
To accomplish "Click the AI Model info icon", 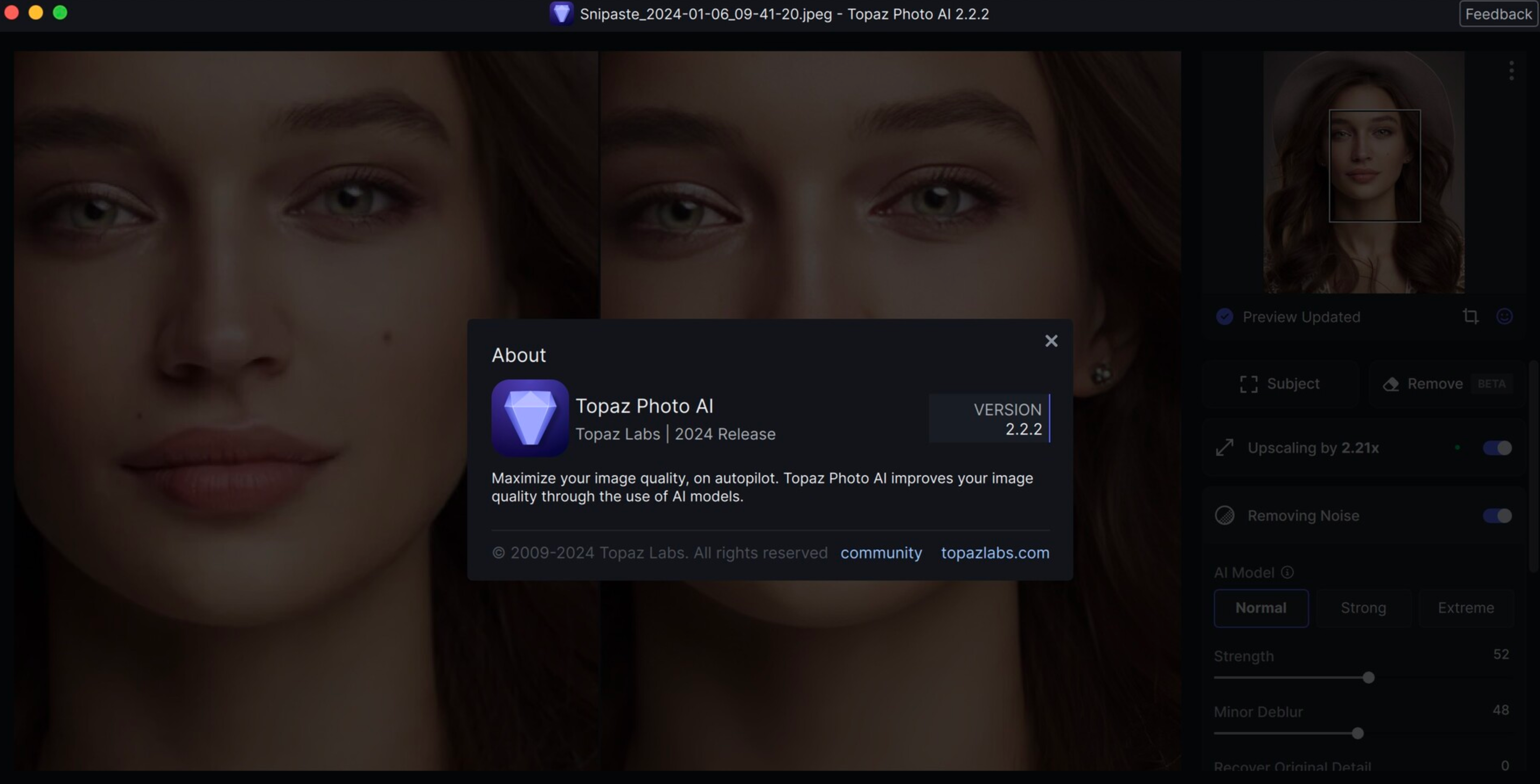I will (1288, 572).
